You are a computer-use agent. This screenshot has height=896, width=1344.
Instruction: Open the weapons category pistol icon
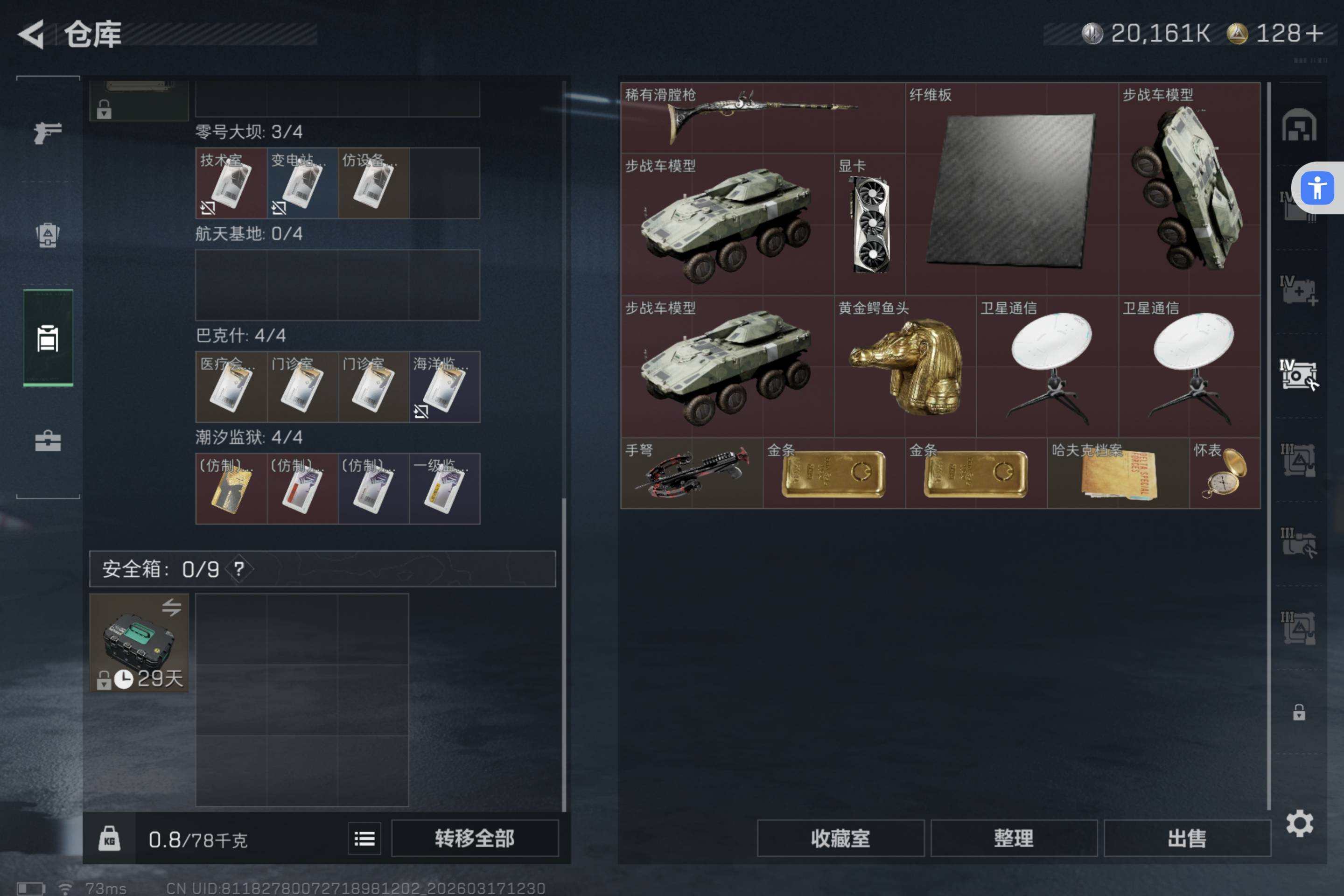pyautogui.click(x=48, y=133)
